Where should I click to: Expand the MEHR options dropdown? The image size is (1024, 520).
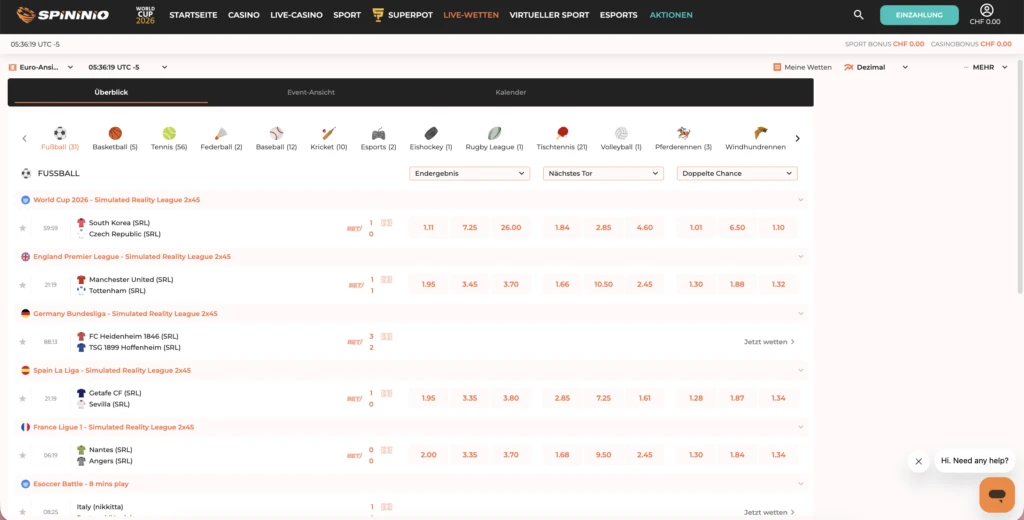tap(985, 67)
